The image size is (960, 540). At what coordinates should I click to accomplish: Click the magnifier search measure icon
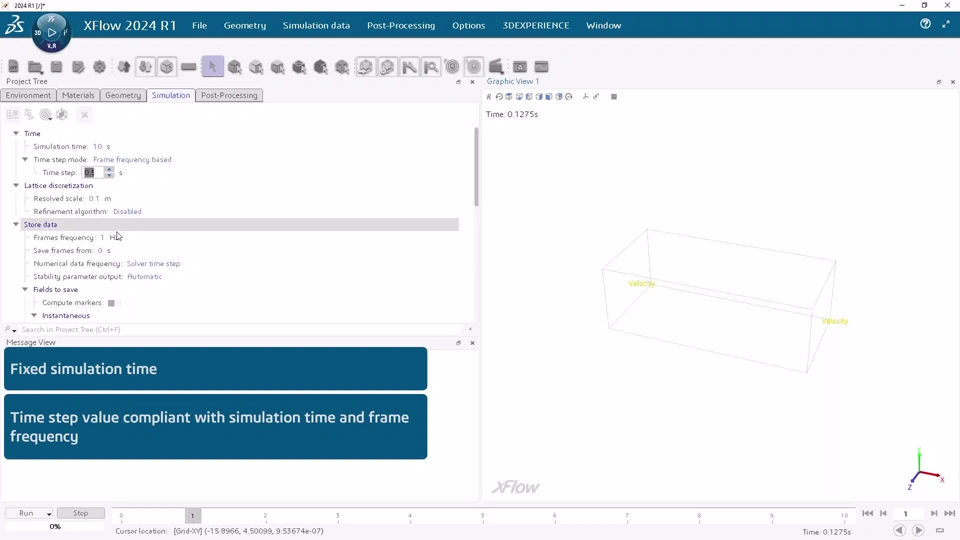431,67
